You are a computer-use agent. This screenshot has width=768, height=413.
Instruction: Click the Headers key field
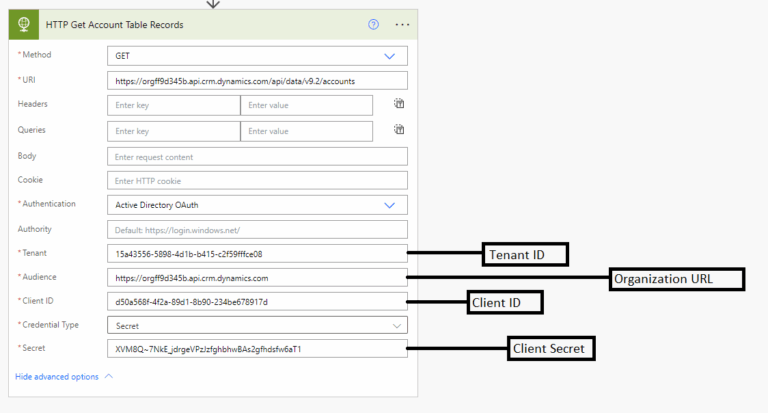(173, 105)
